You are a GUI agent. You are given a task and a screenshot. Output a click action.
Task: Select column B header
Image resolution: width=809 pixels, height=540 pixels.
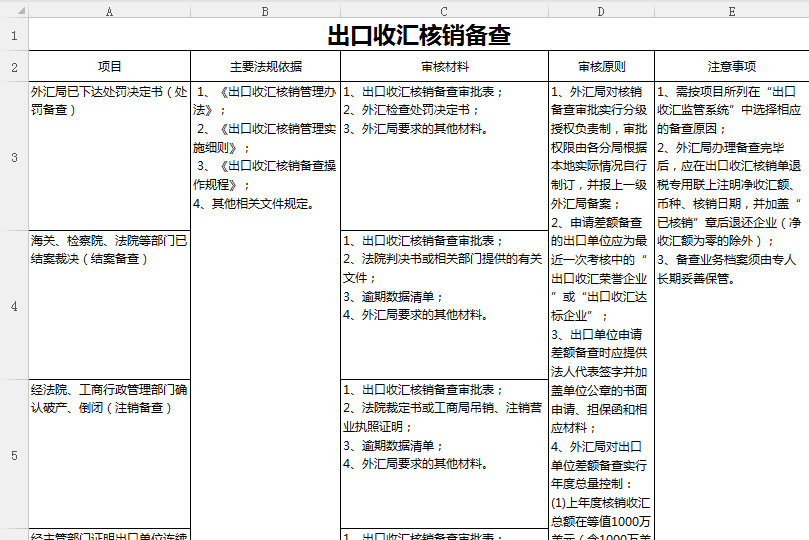pyautogui.click(x=265, y=10)
